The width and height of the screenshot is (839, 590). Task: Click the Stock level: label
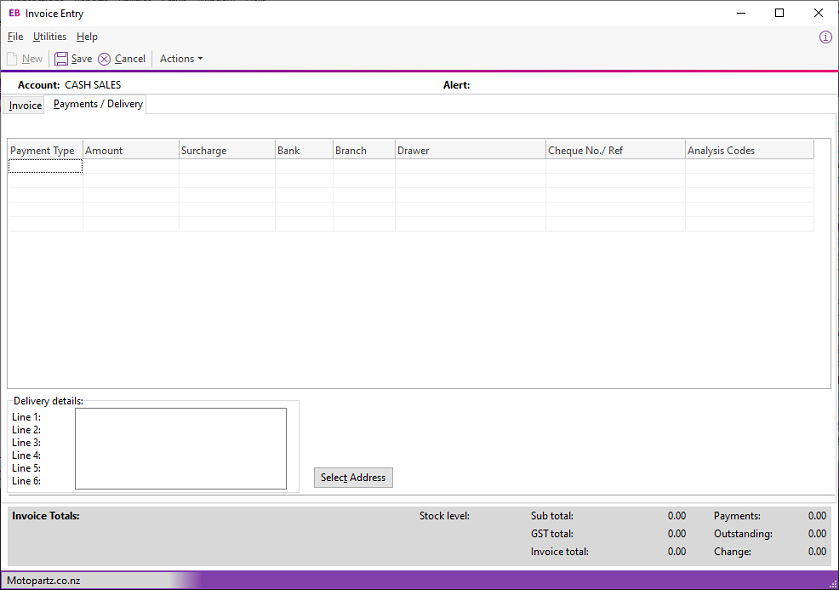tap(445, 516)
